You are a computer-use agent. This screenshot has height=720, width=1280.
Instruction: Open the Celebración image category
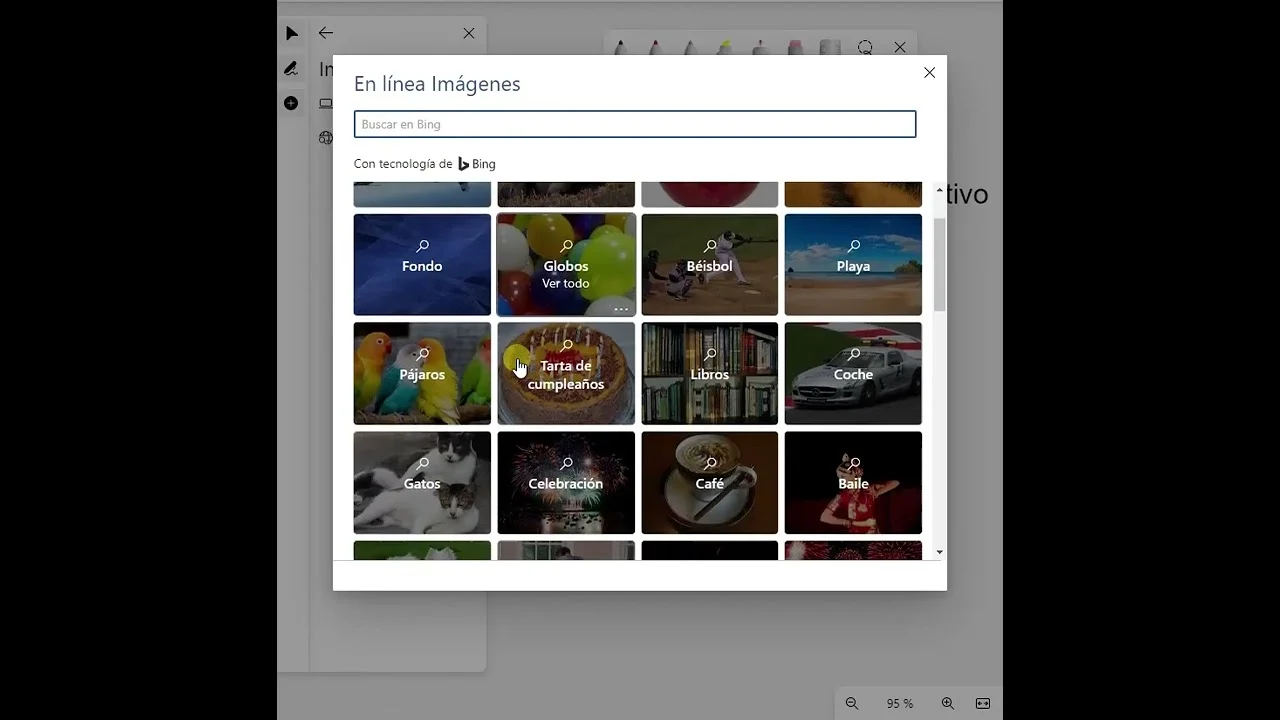click(x=566, y=482)
